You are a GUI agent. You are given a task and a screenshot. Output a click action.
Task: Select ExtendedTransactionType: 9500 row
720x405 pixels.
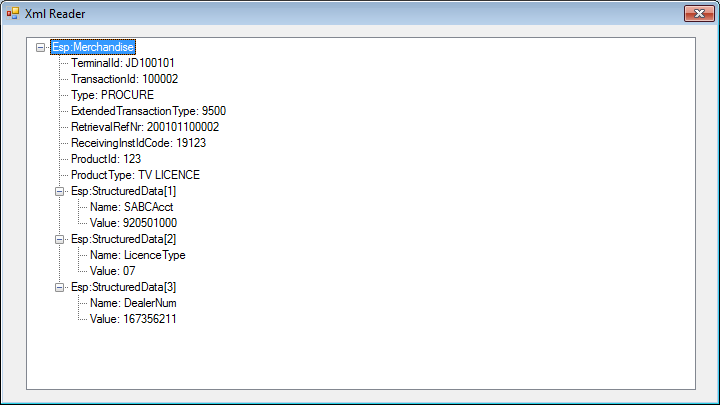[148, 111]
